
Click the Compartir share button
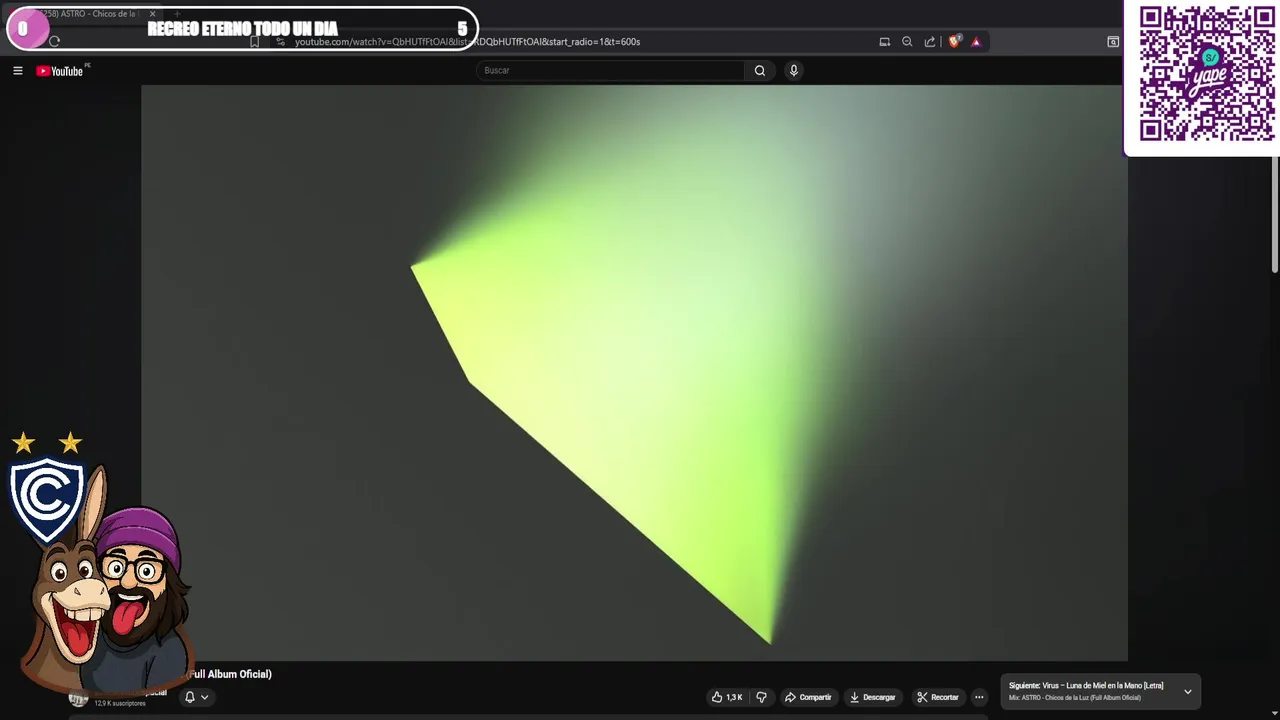808,697
